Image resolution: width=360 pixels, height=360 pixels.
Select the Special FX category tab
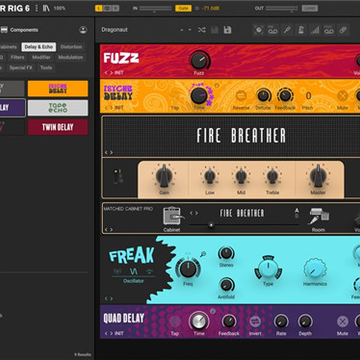pyautogui.click(x=21, y=68)
